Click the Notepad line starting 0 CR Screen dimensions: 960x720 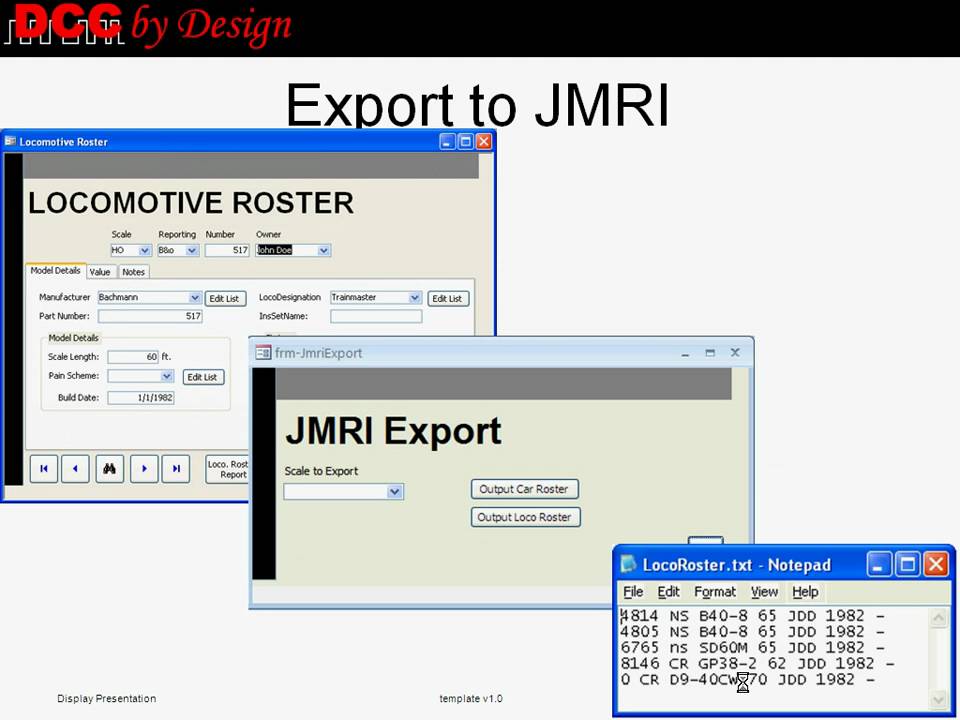[748, 679]
